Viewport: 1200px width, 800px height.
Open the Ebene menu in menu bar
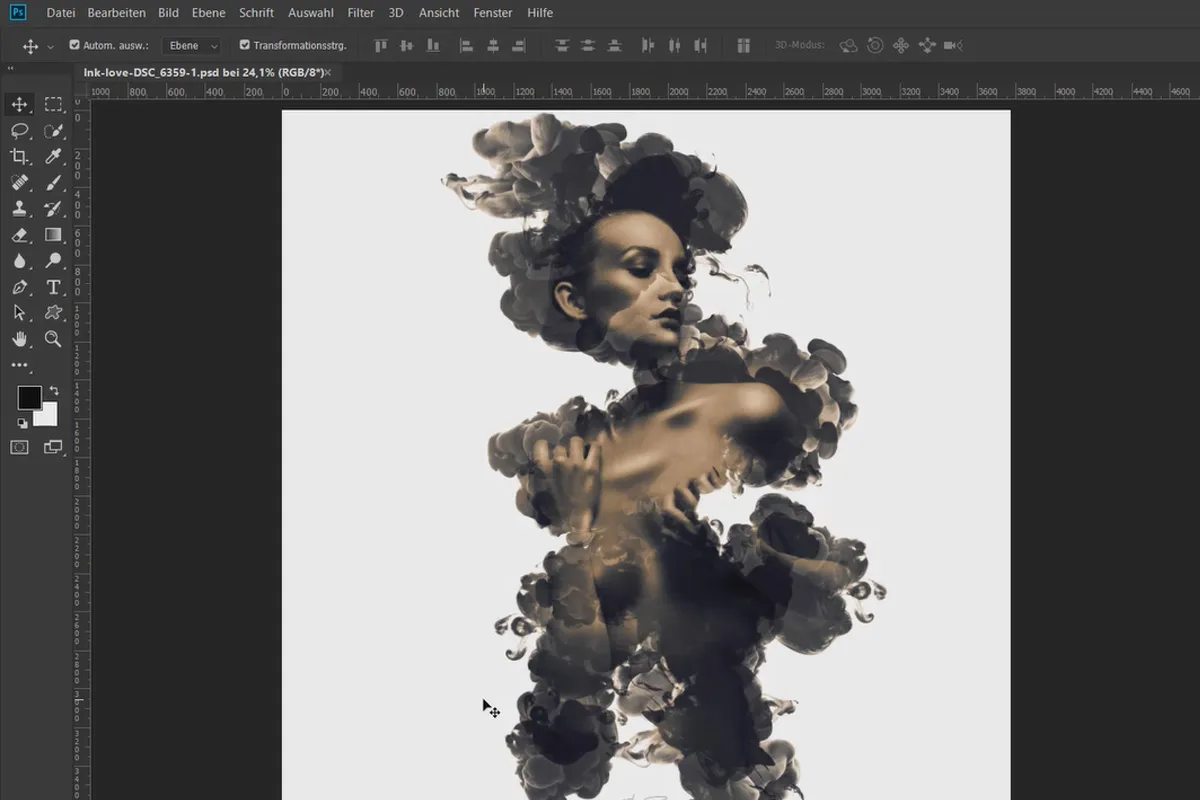tap(209, 13)
